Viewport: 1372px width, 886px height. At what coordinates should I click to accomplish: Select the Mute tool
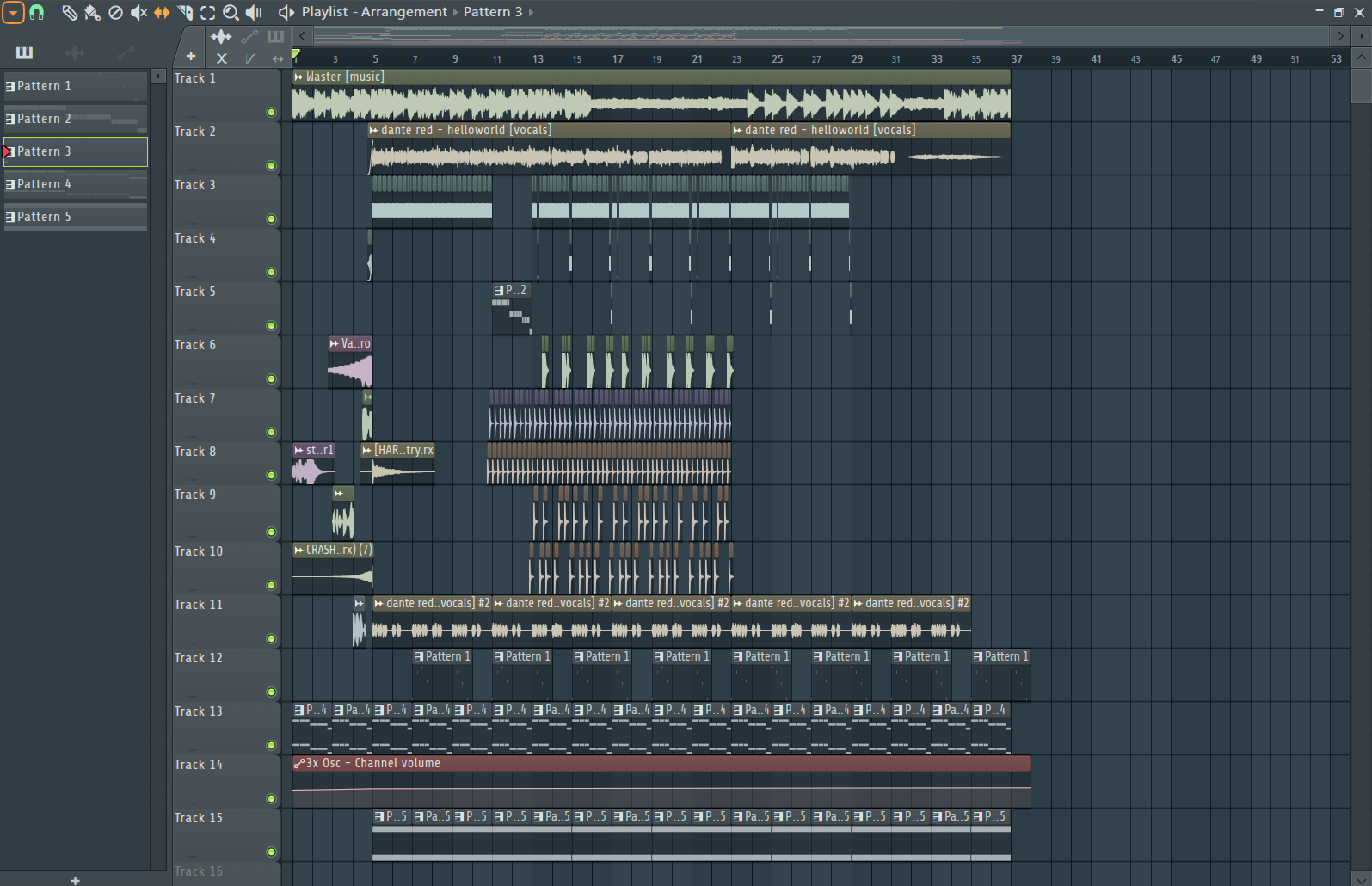point(138,12)
